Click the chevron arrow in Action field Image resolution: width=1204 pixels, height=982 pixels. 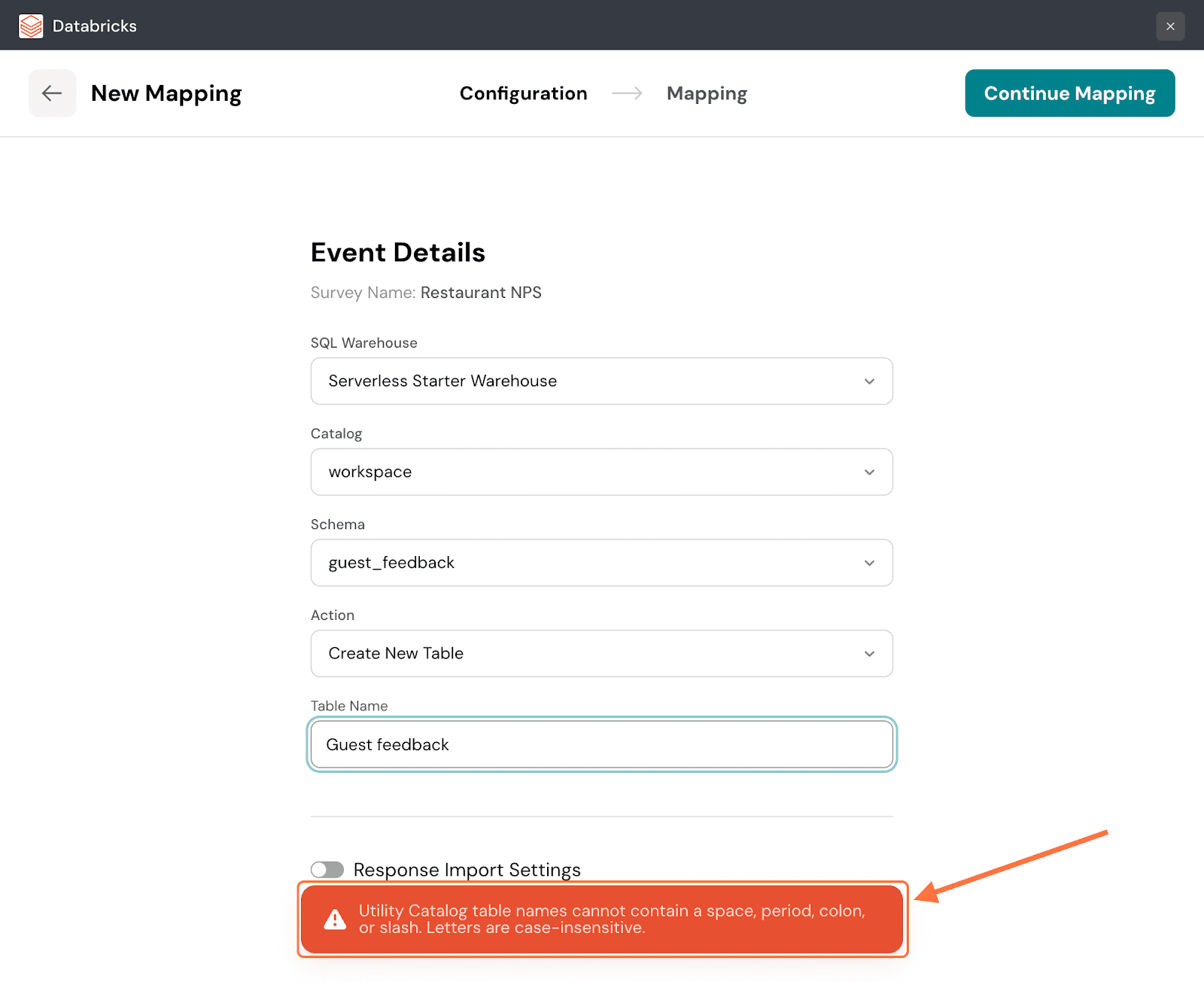(869, 654)
